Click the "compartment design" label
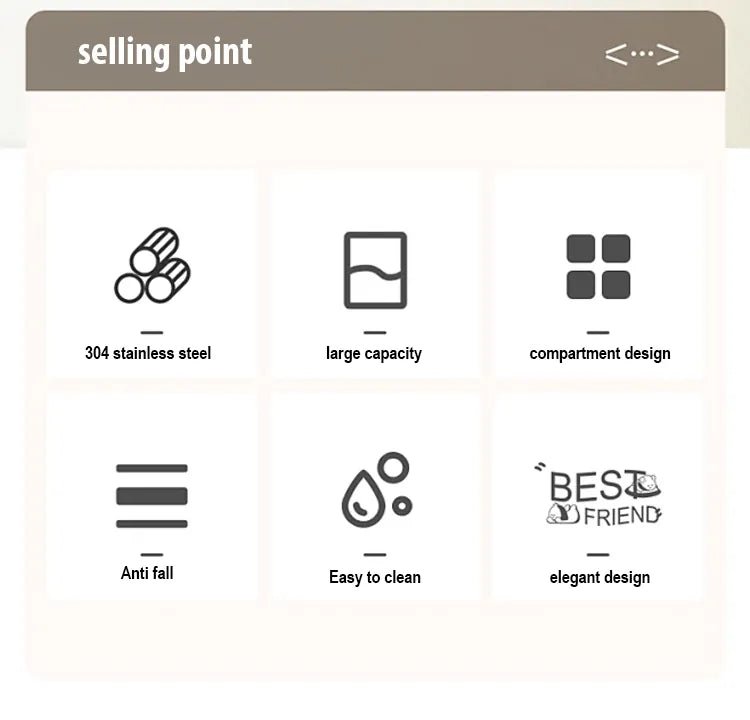Image resolution: width=750 pixels, height=720 pixels. 600,353
